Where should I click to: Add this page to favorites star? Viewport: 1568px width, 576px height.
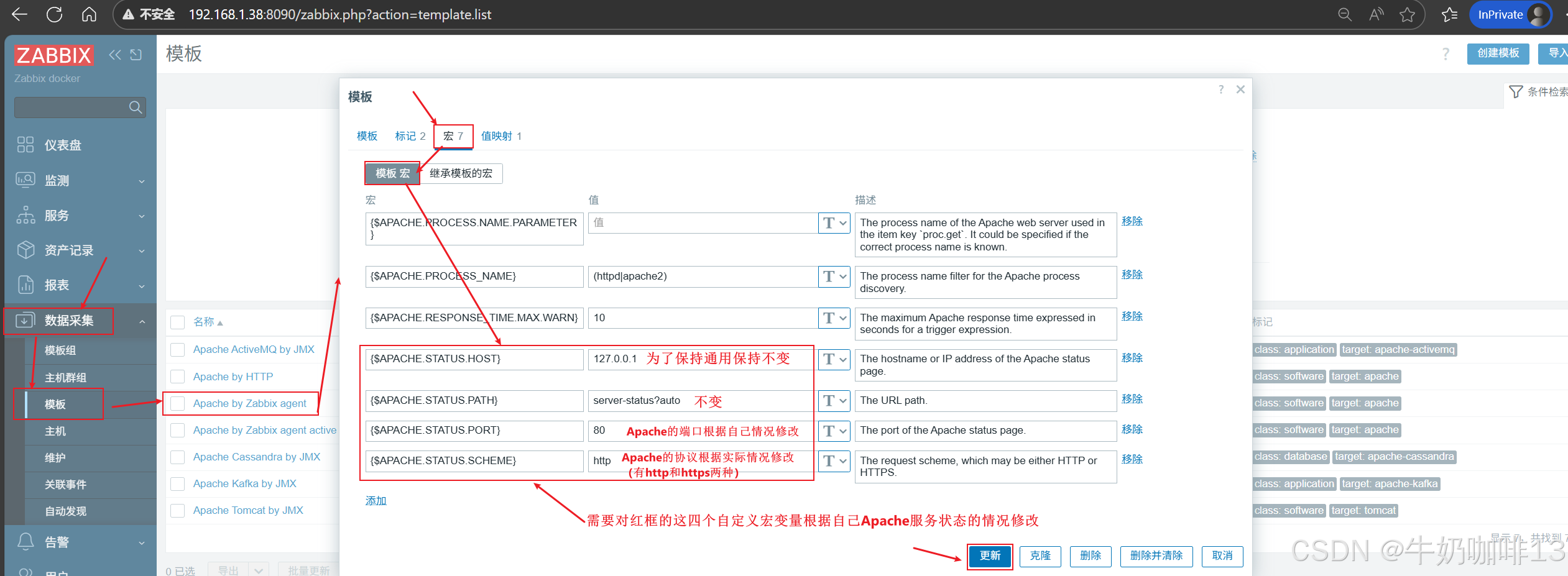pos(1408,14)
